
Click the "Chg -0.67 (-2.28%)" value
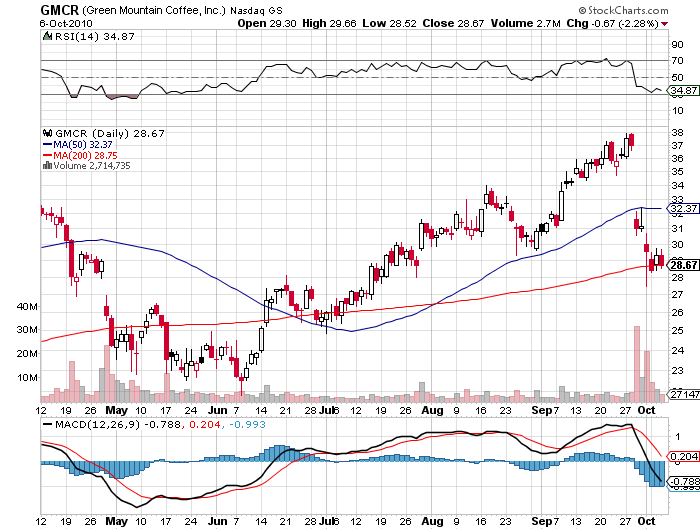[x=612, y=24]
